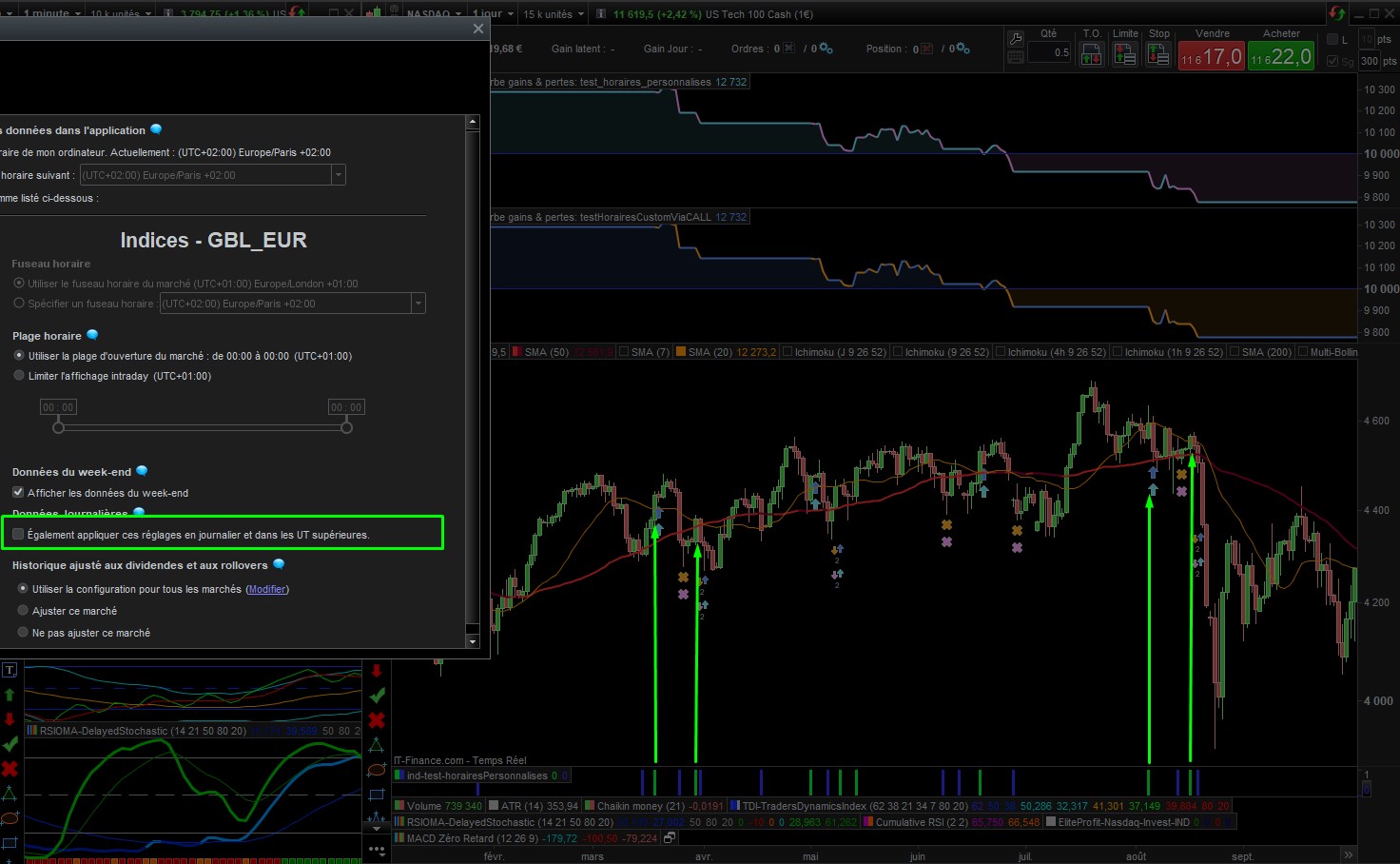Click the dialog scrollbar down arrow

(x=473, y=641)
